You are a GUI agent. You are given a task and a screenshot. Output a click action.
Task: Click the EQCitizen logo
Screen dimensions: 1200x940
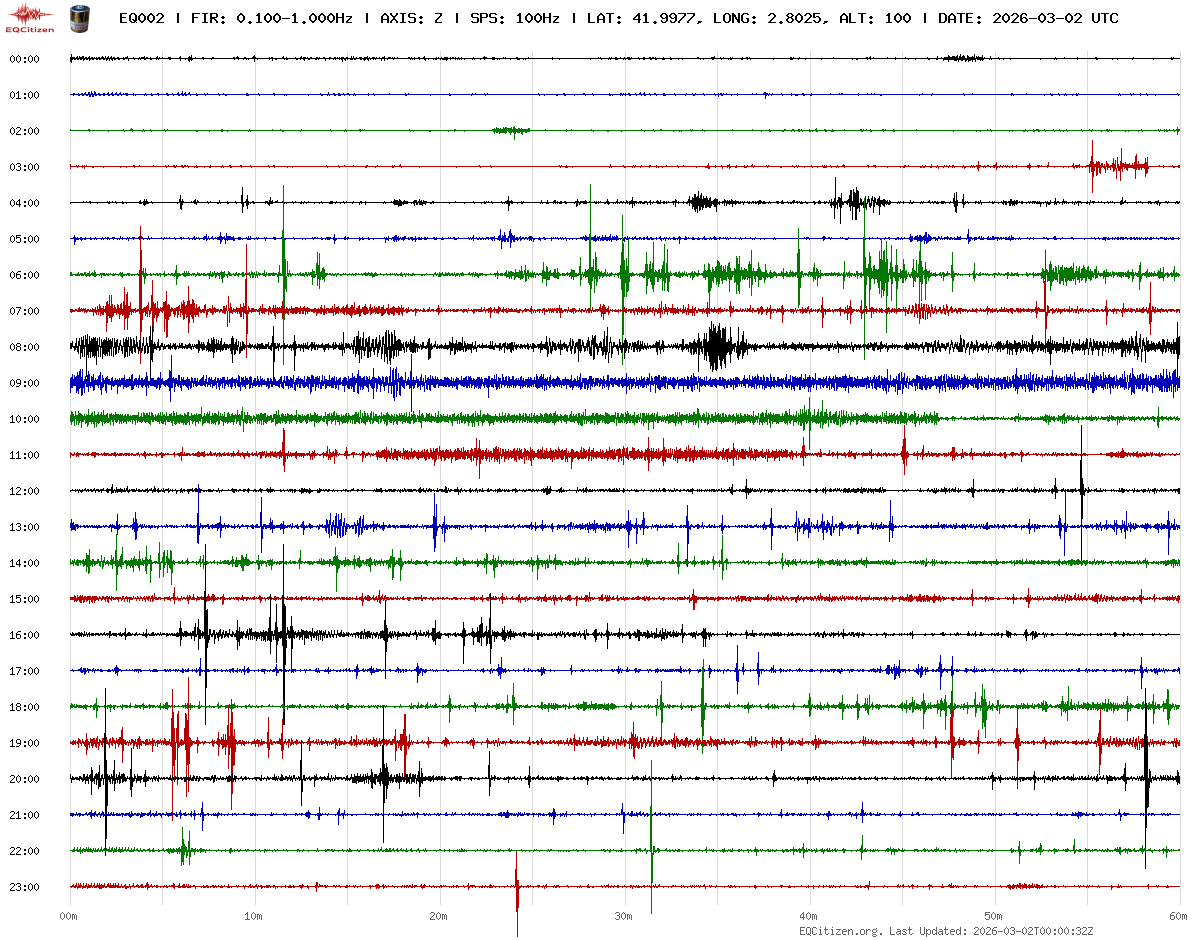pos(30,17)
